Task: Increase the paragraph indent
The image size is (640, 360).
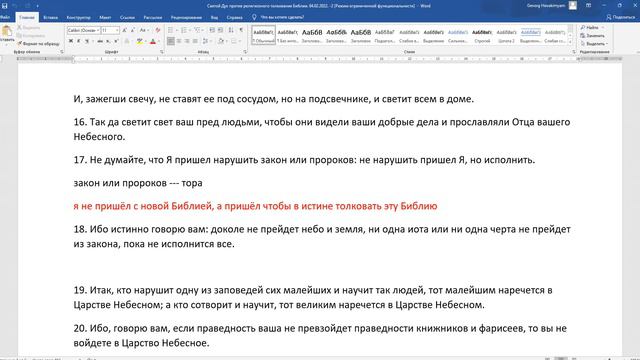Action: click(220, 30)
